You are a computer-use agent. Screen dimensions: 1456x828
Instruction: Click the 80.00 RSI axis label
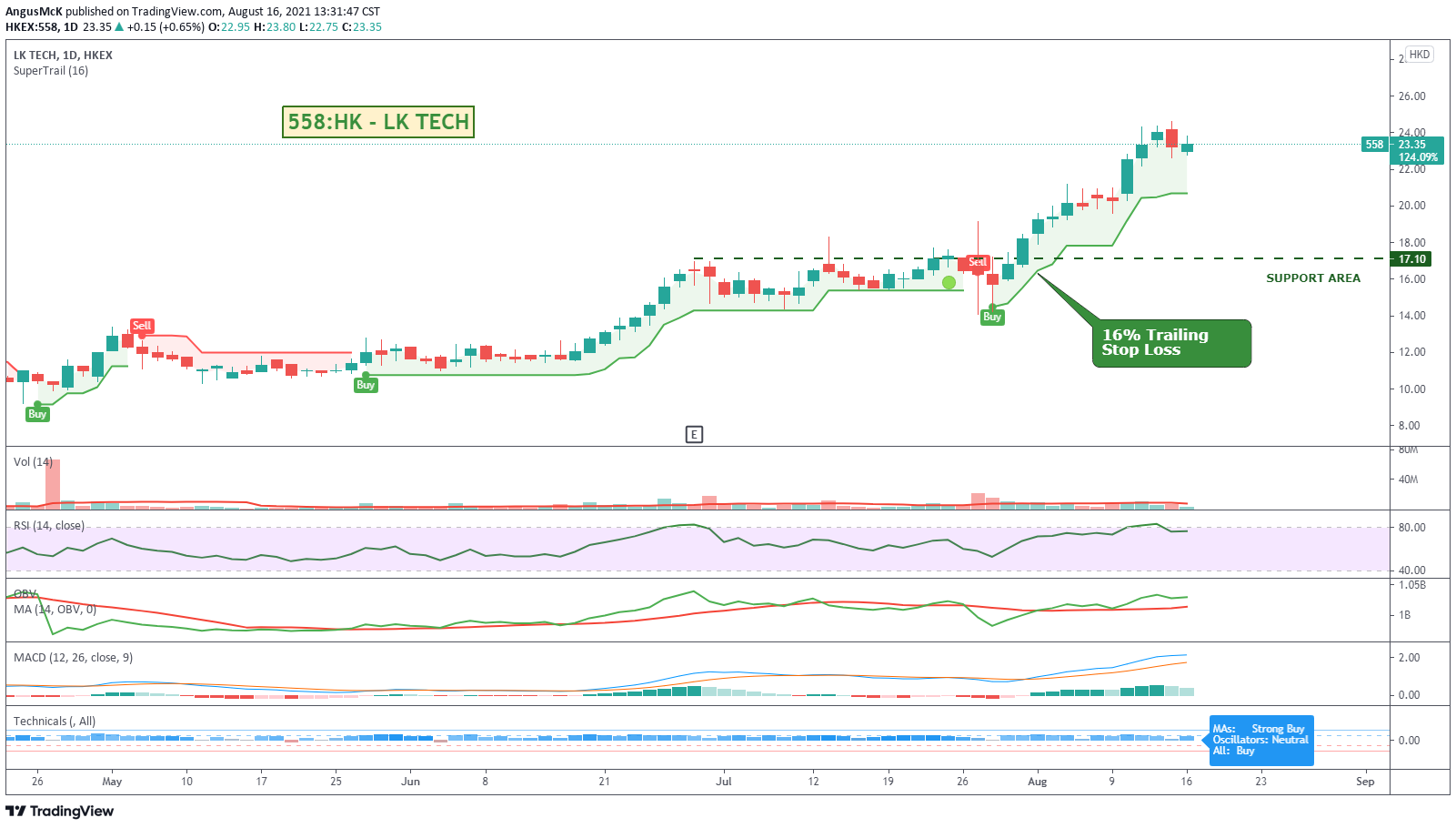click(1412, 528)
